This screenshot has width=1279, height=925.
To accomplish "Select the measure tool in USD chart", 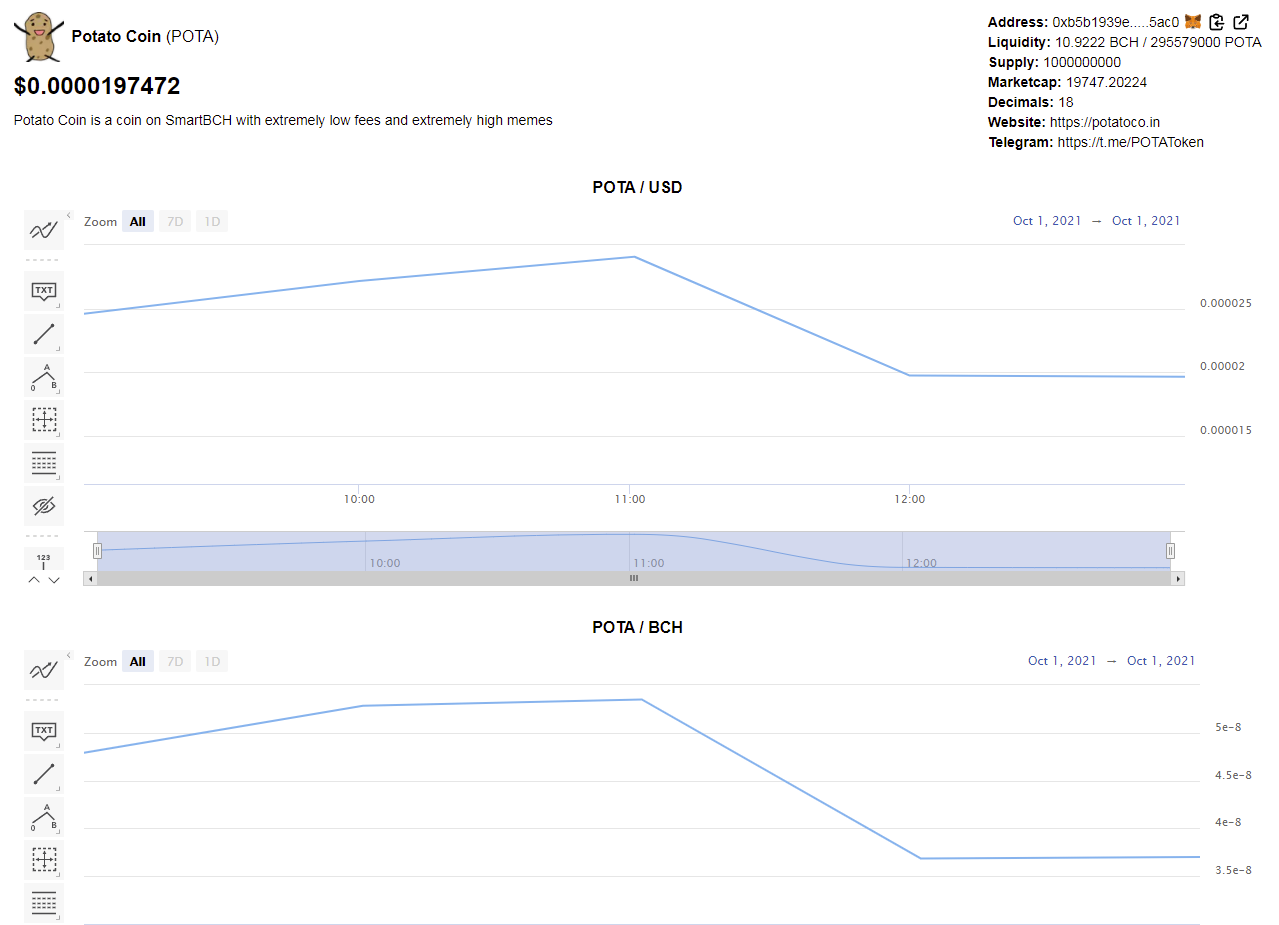I will [44, 420].
